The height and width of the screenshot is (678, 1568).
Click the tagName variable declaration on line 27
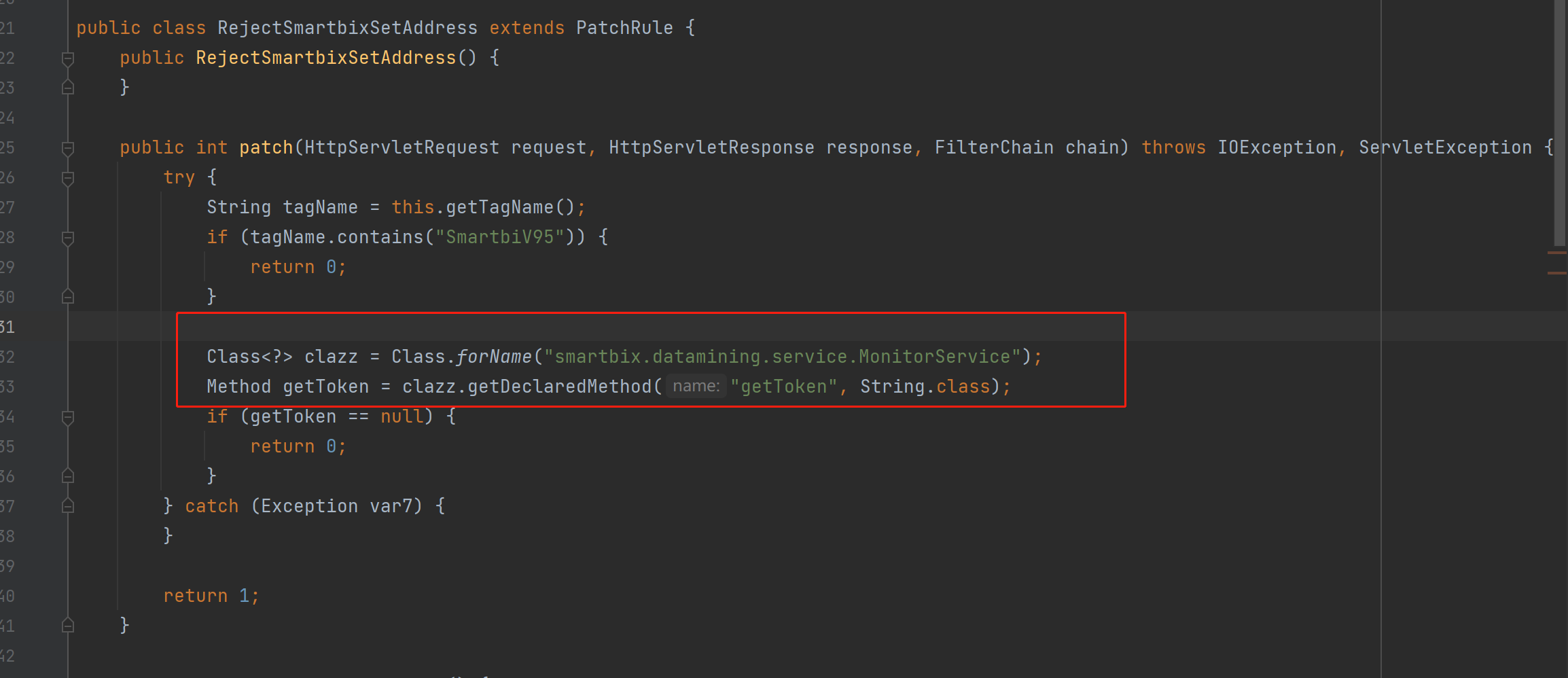tap(320, 207)
